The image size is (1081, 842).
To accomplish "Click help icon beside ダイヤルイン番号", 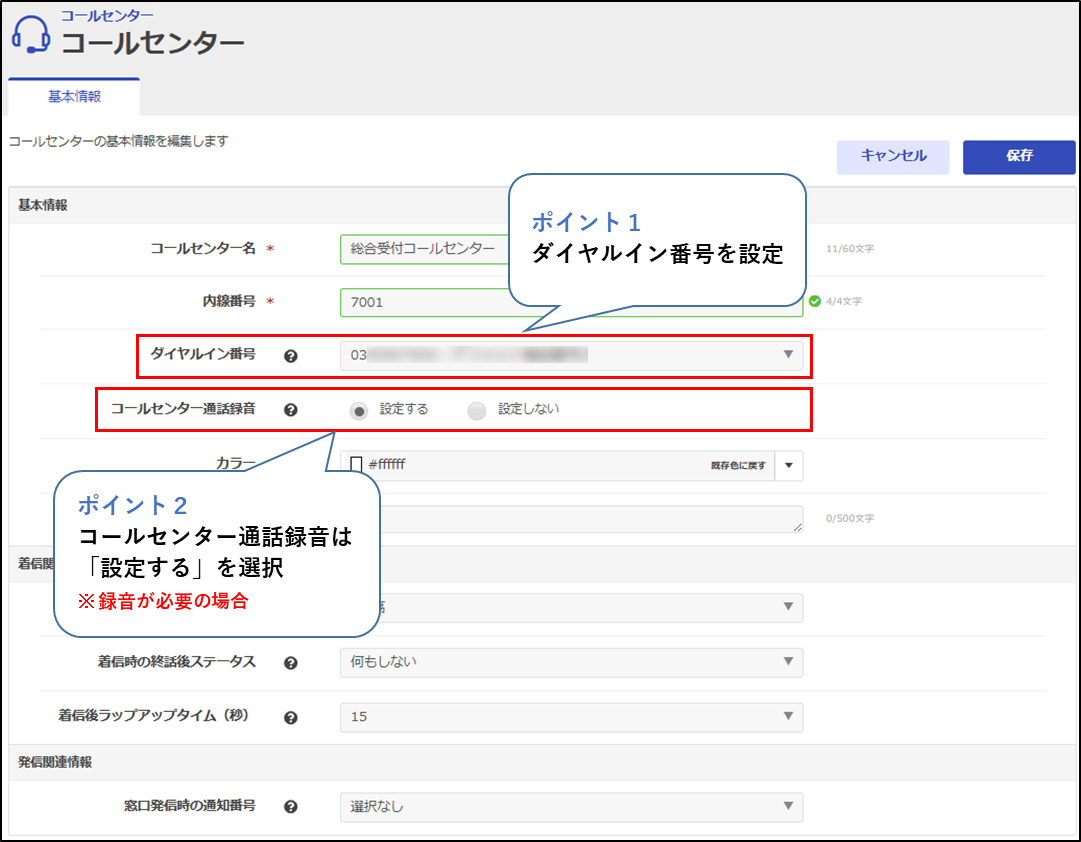I will (x=291, y=355).
